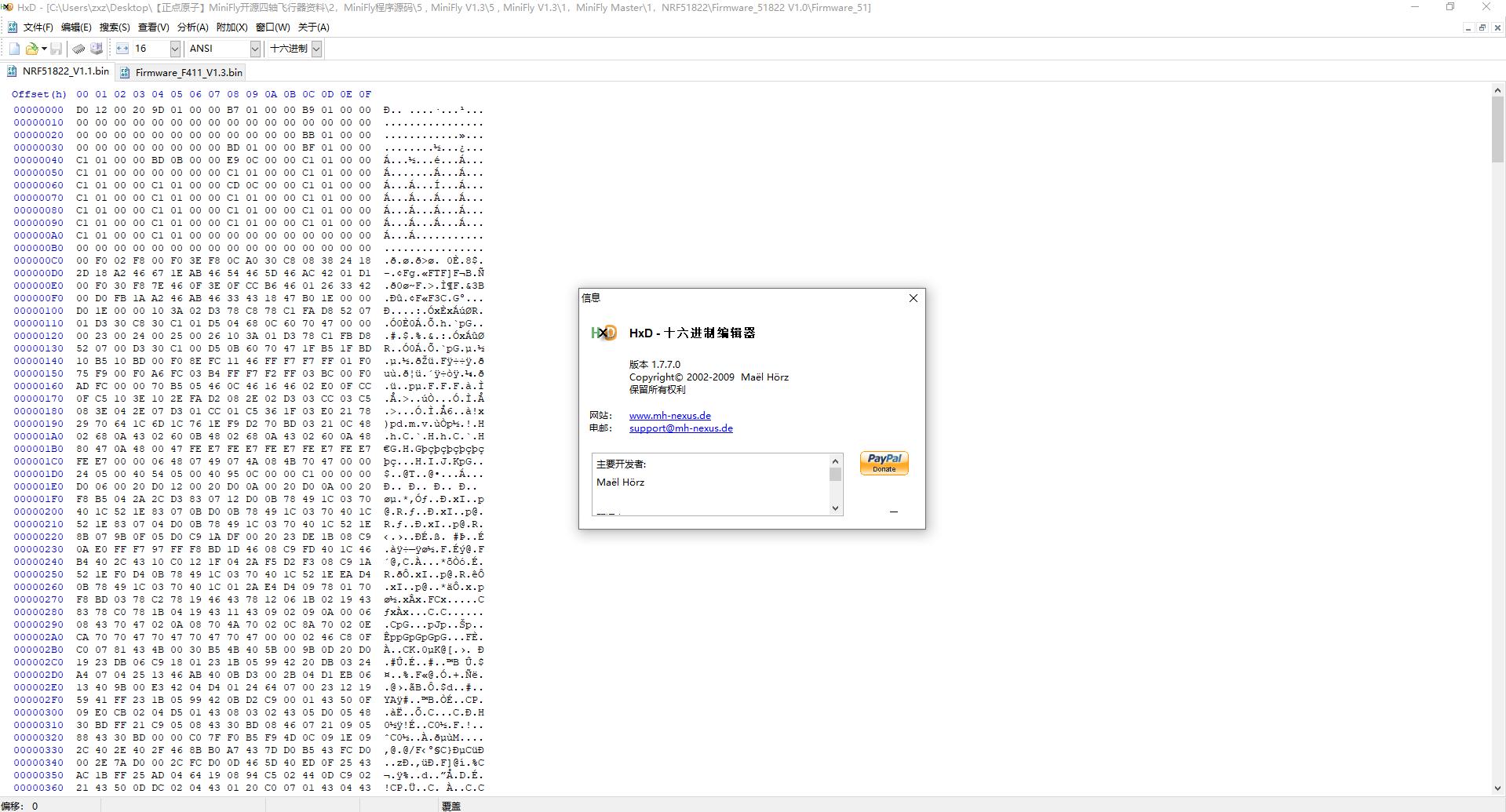Click the Open disk drive icon
1506x812 pixels.
click(97, 49)
